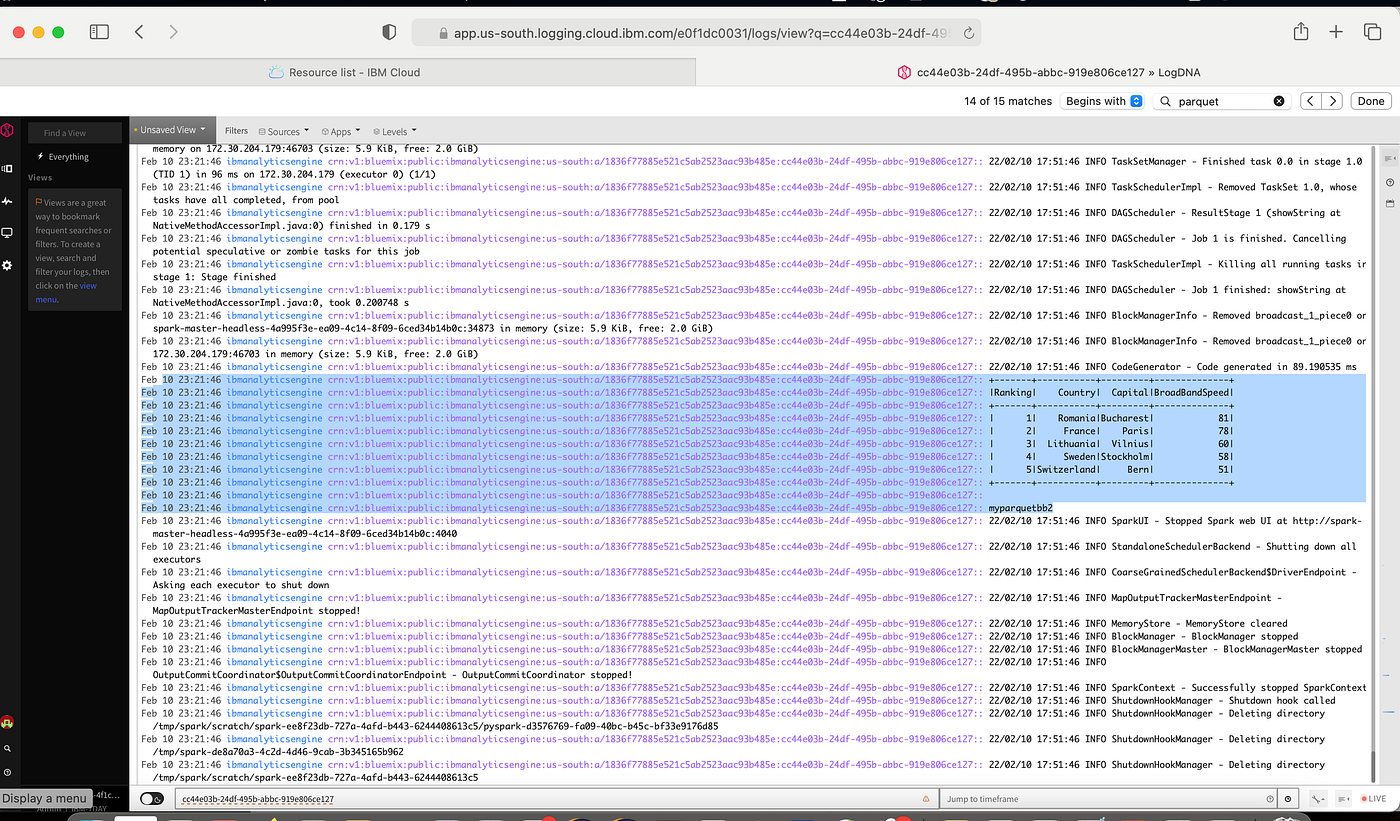Click the Switzerland Bern table row
Image resolution: width=1400 pixels, height=821 pixels.
pos(1111,470)
